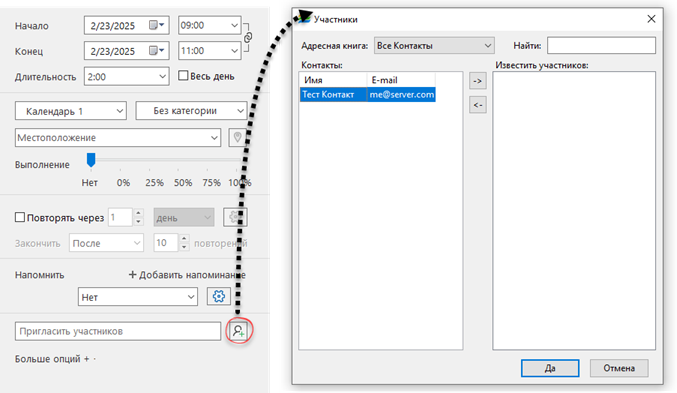
Task: Click the Выполнение progress slider handle
Action: tap(91, 159)
